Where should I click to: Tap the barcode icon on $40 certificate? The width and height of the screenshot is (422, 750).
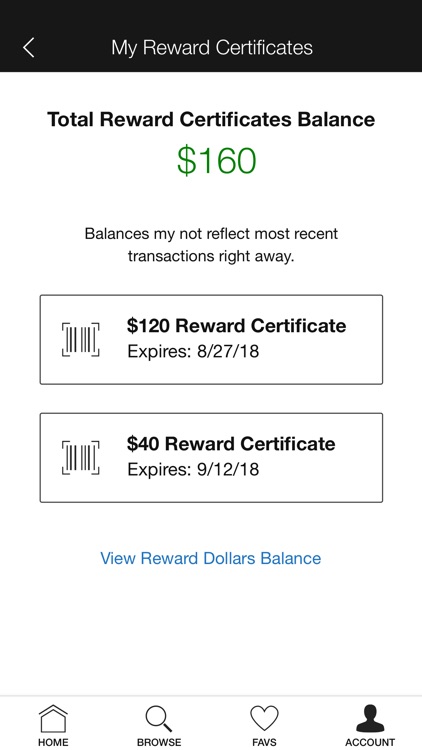click(81, 458)
